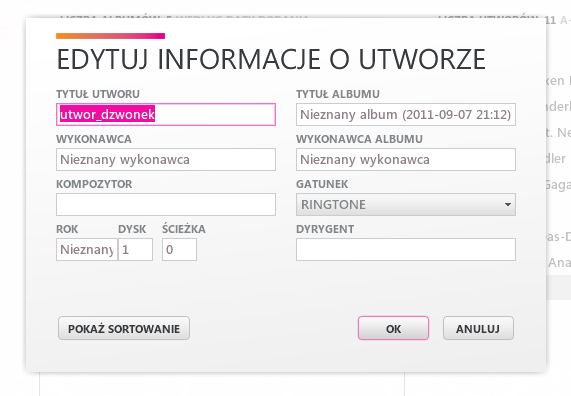Click the KOMPOZYTOR label text
This screenshot has width=571, height=396.
point(94,184)
